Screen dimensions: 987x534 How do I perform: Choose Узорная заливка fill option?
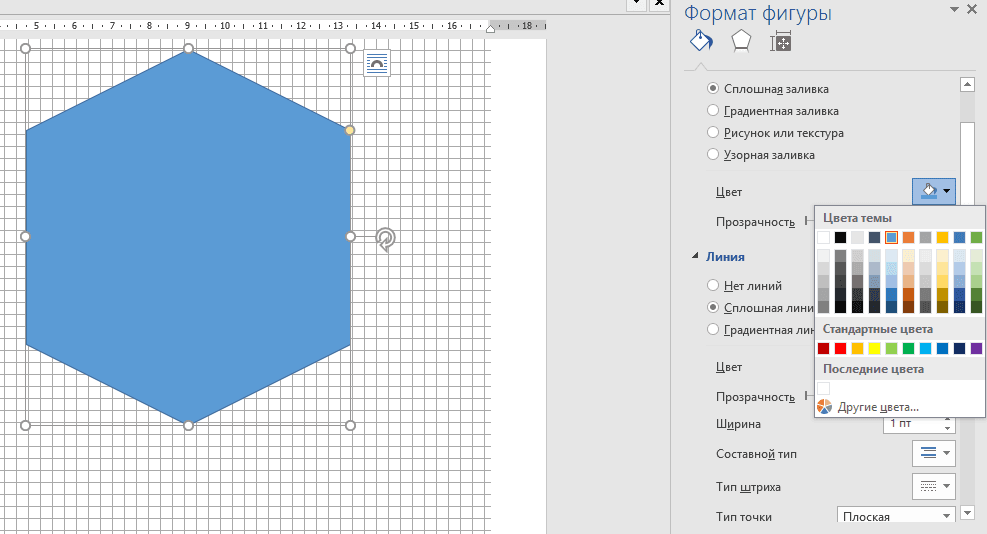pos(713,155)
